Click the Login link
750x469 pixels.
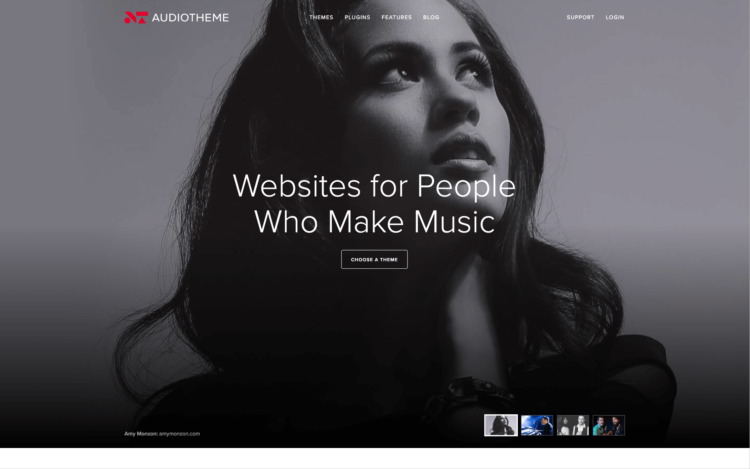(x=615, y=17)
